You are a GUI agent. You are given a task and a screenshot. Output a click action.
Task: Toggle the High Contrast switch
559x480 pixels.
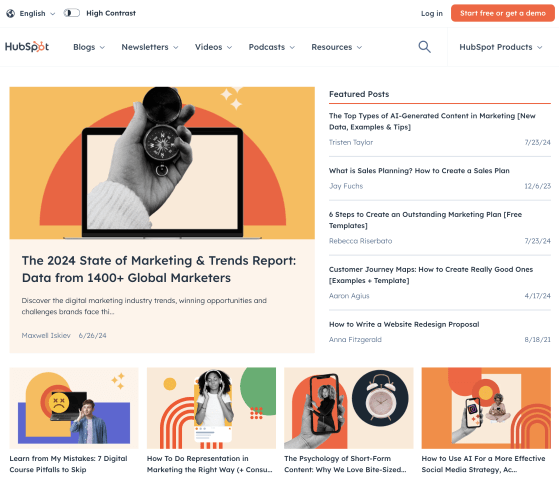(x=71, y=13)
